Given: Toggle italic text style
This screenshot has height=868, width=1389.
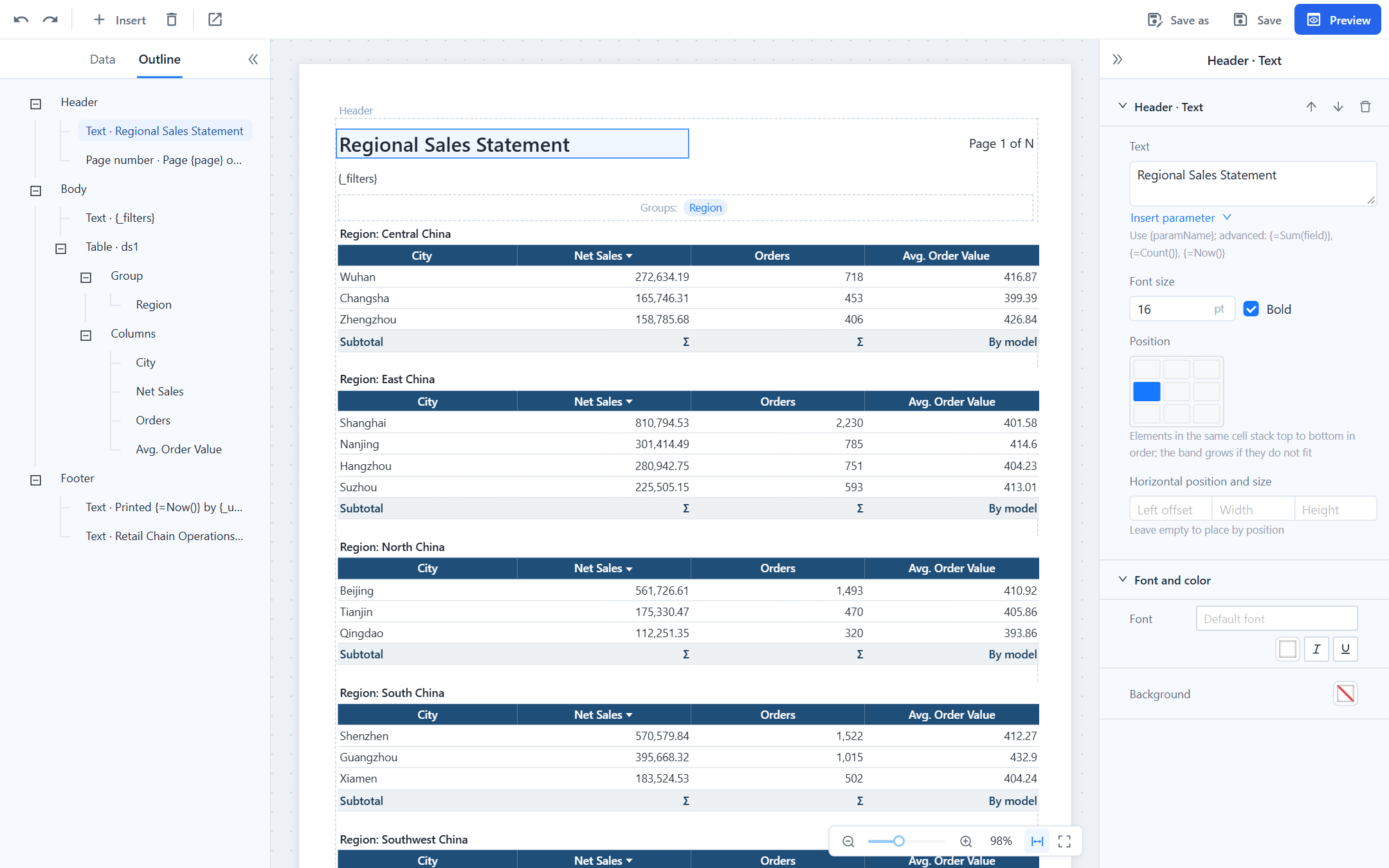Looking at the screenshot, I should coord(1316,649).
